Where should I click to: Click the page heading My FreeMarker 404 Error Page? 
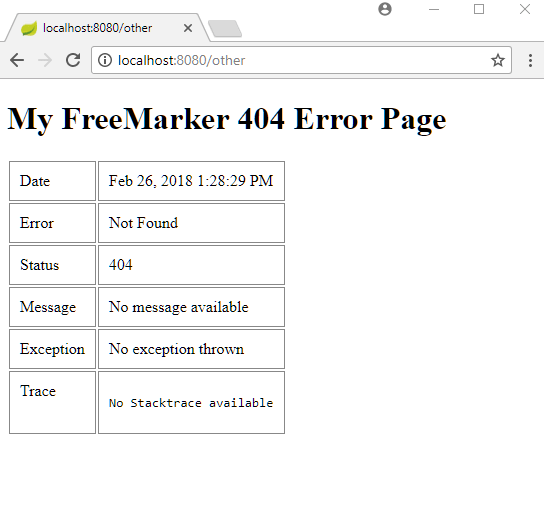(x=227, y=119)
